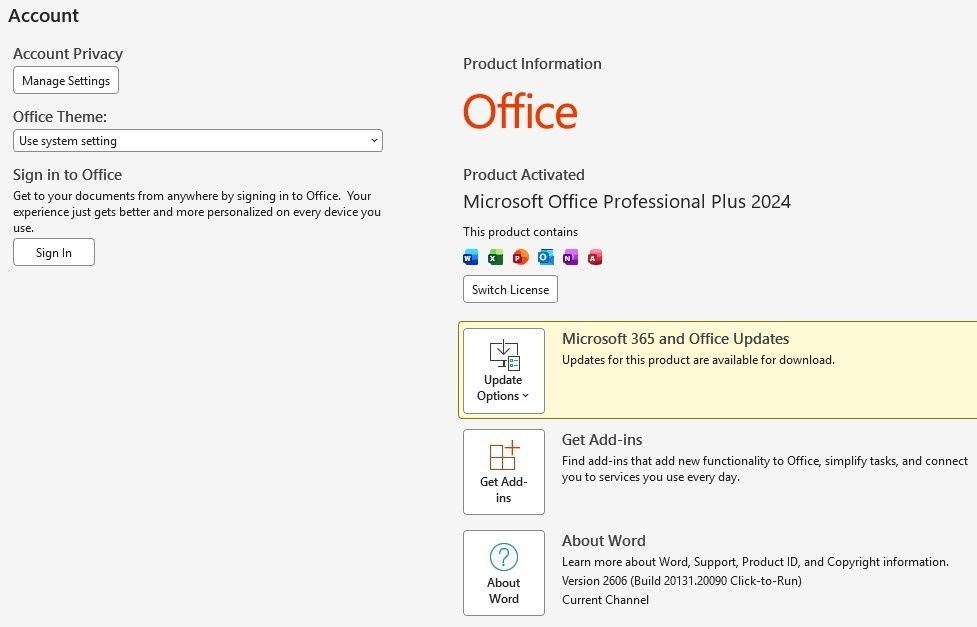This screenshot has width=977, height=627.
Task: Click the Access app icon
Action: pyautogui.click(x=595, y=257)
